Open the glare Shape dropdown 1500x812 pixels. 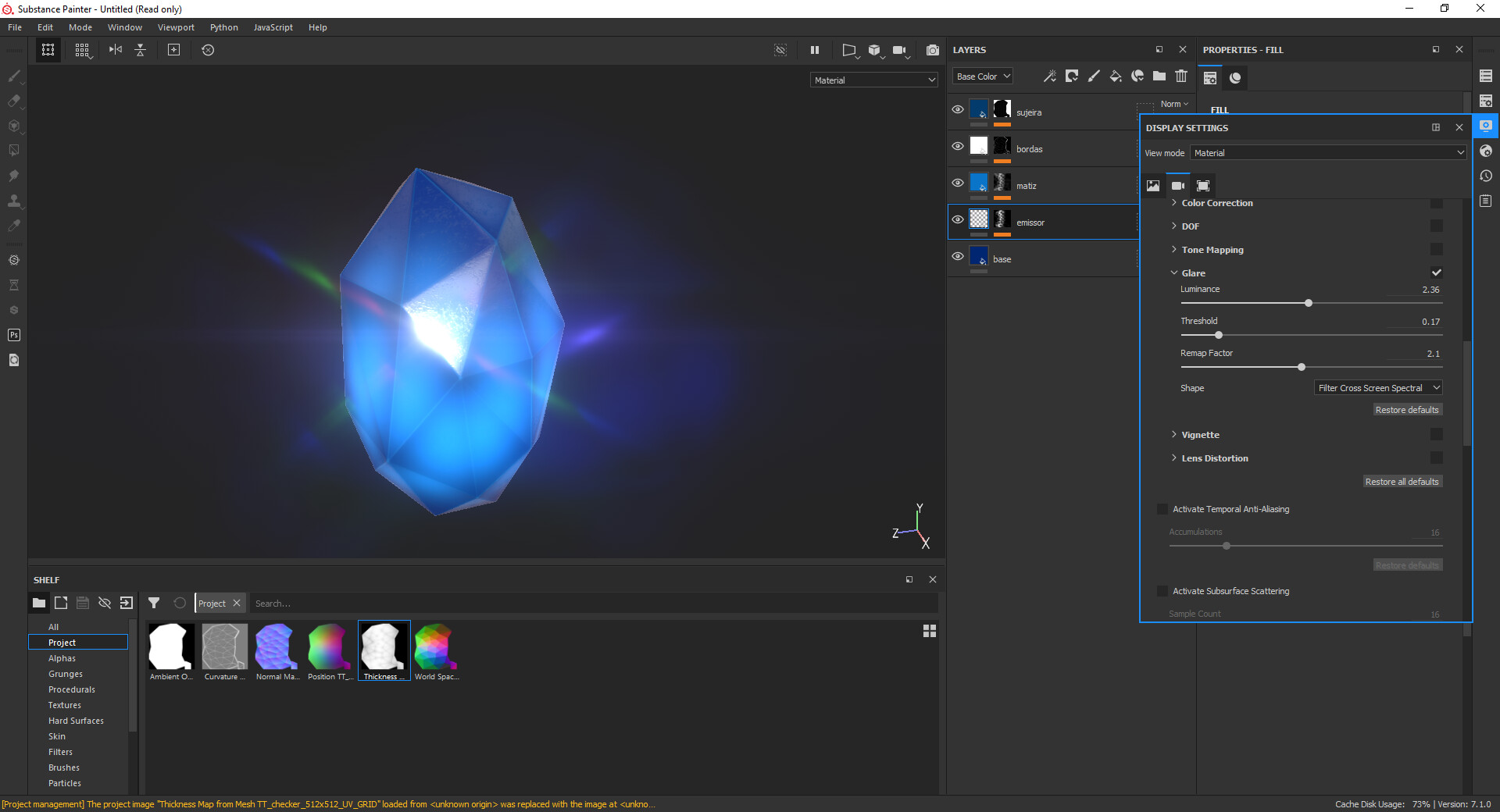coord(1378,388)
